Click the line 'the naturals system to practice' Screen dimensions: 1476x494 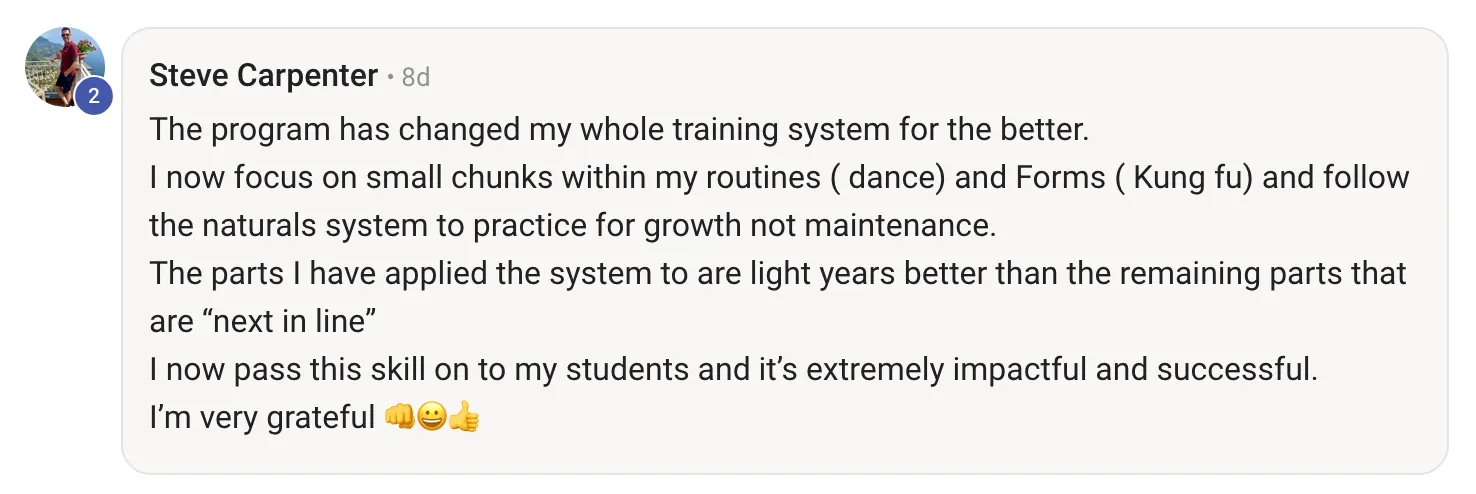point(573,226)
